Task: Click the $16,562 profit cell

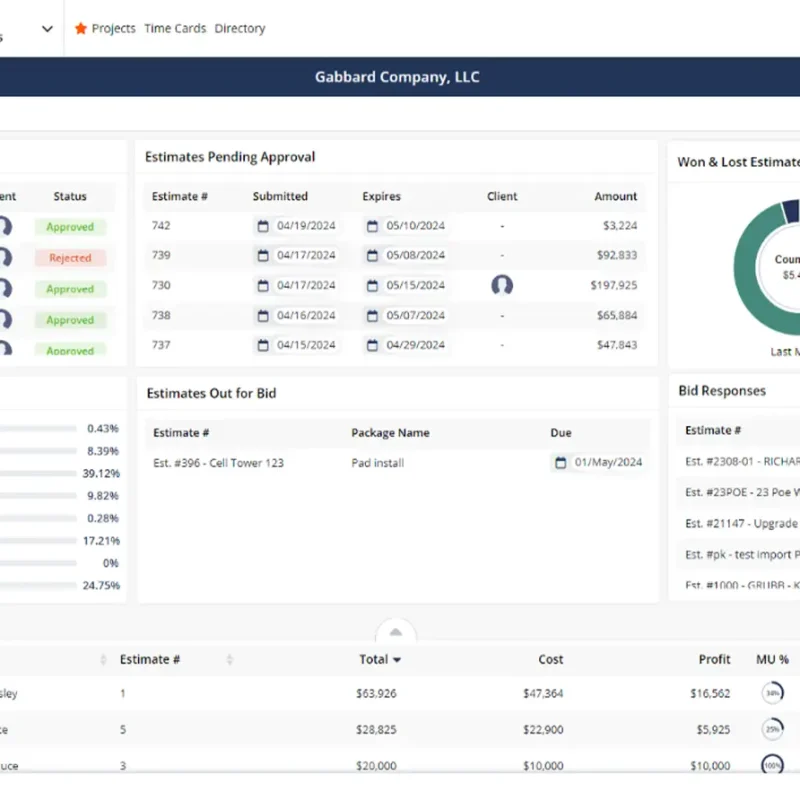Action: [710, 693]
